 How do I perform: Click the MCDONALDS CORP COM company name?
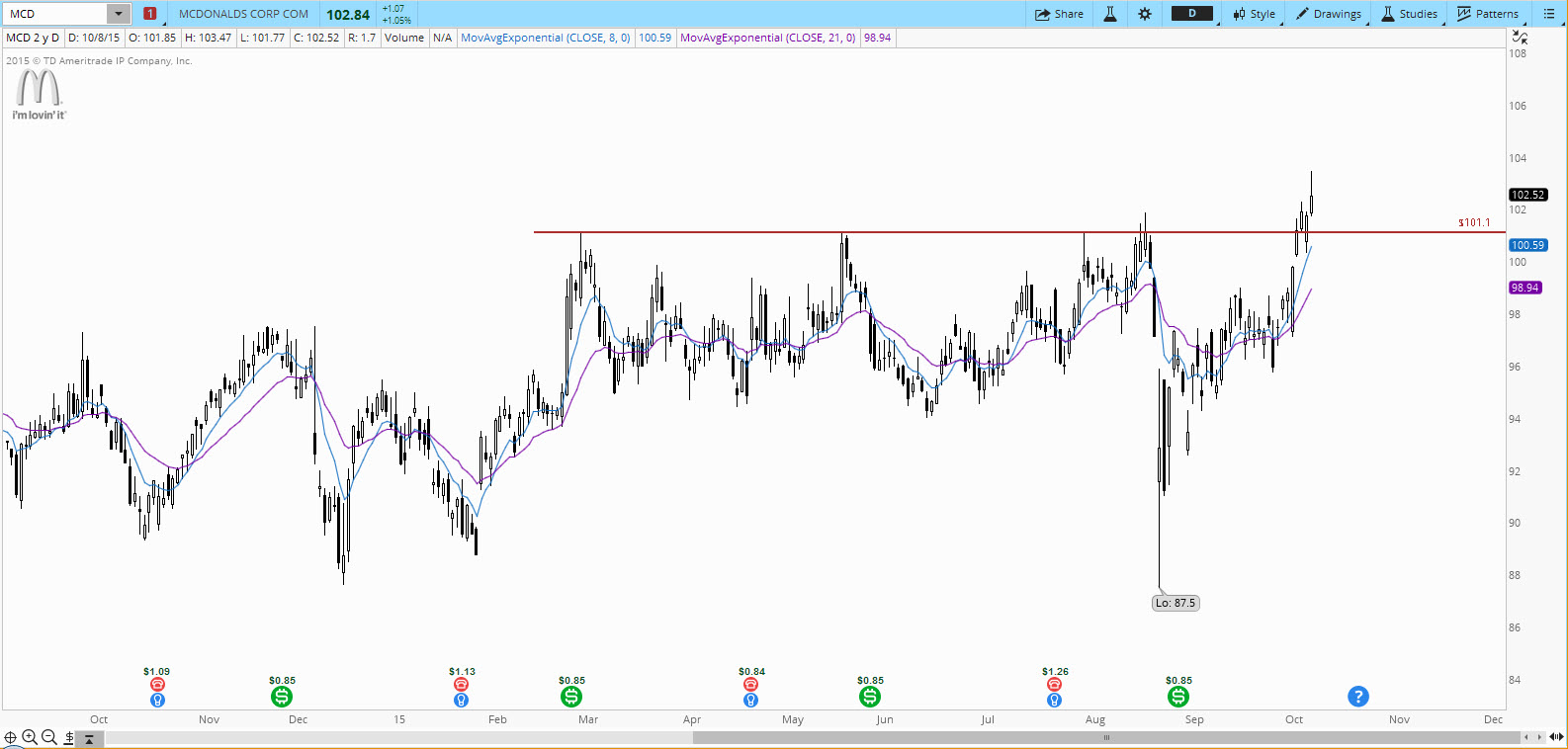pos(243,14)
